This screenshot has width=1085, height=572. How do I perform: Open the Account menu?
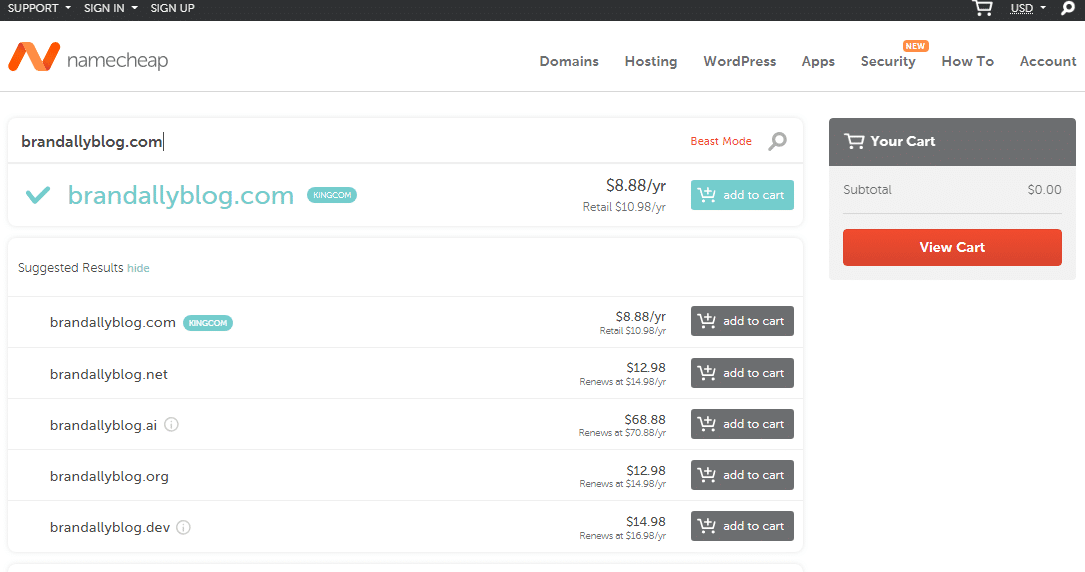(x=1048, y=62)
